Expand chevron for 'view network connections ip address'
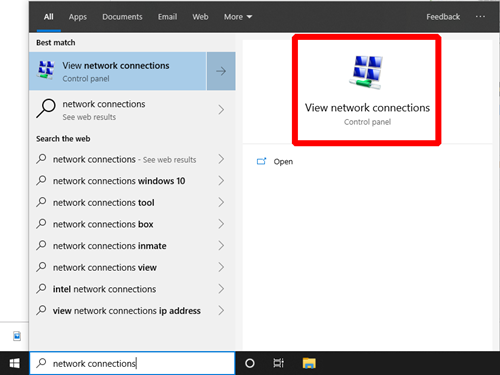The height and width of the screenshot is (375, 500). point(221,311)
